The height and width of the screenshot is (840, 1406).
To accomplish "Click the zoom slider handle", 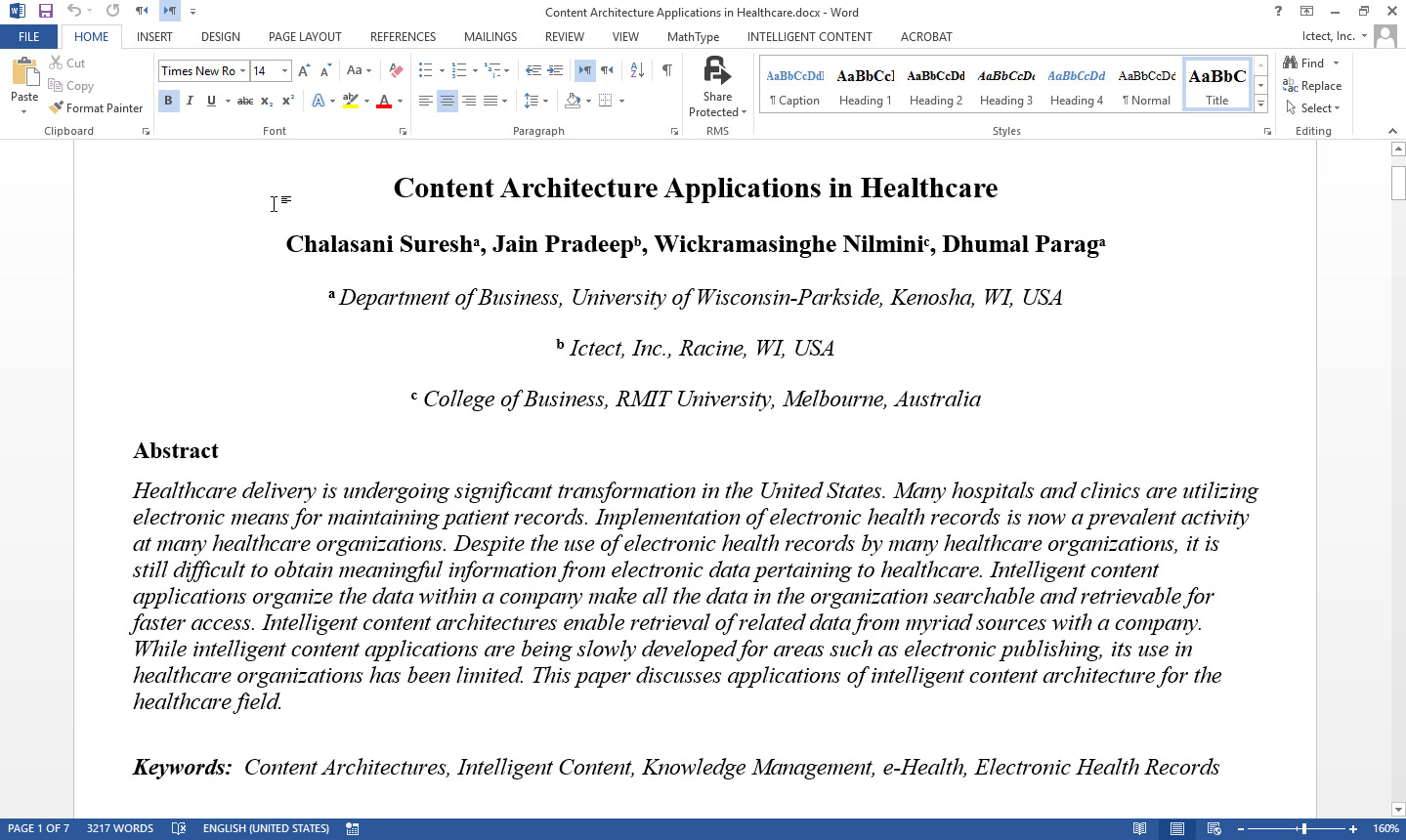I will pos(1303,829).
